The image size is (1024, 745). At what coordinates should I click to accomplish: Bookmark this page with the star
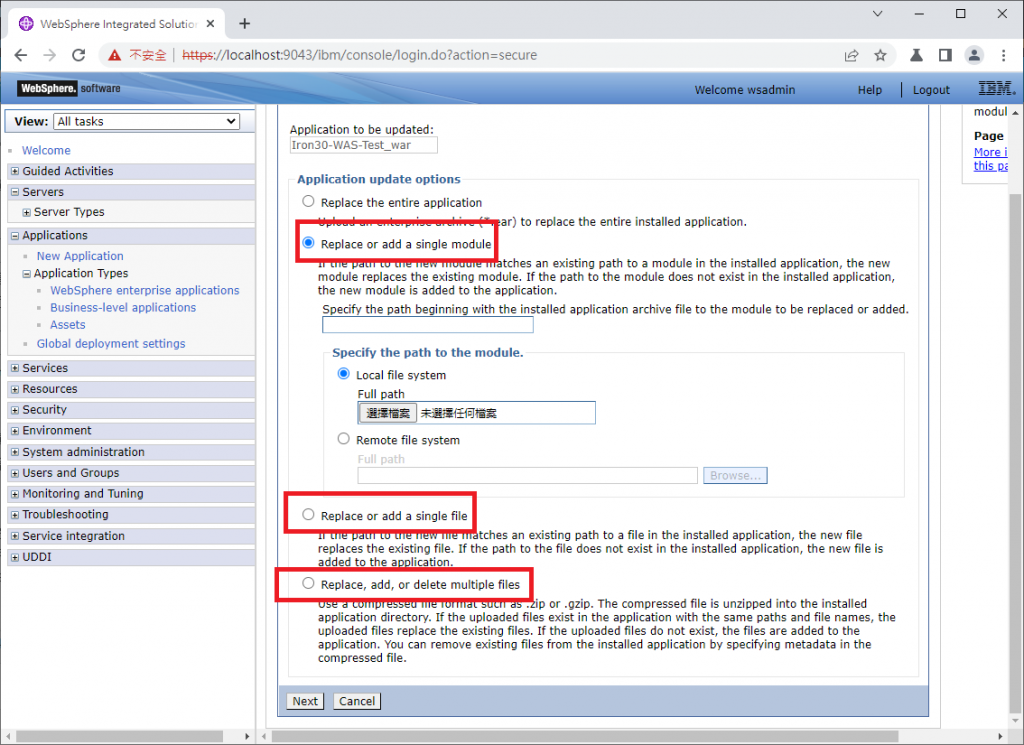pos(880,55)
